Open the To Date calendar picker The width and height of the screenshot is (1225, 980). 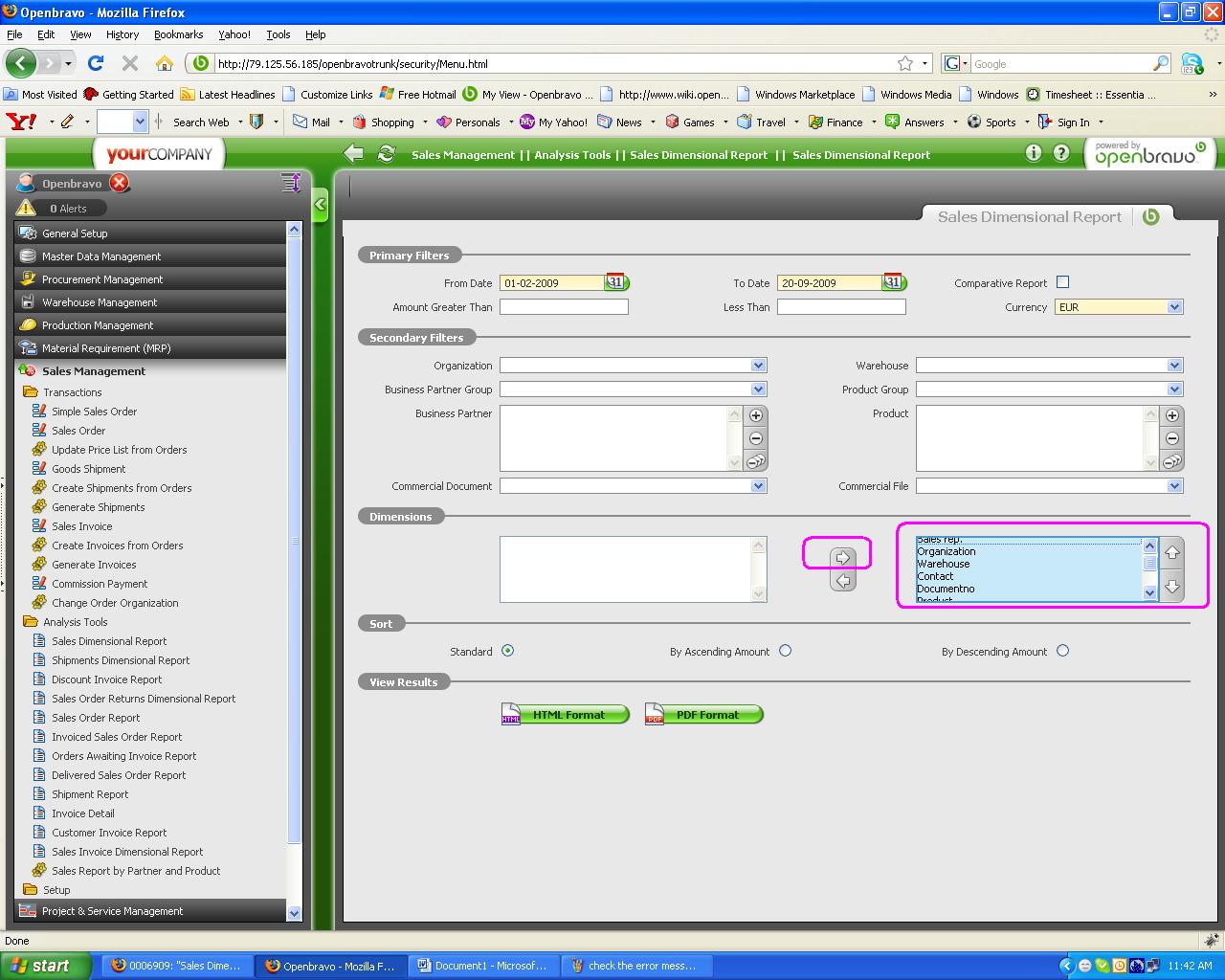click(x=893, y=282)
